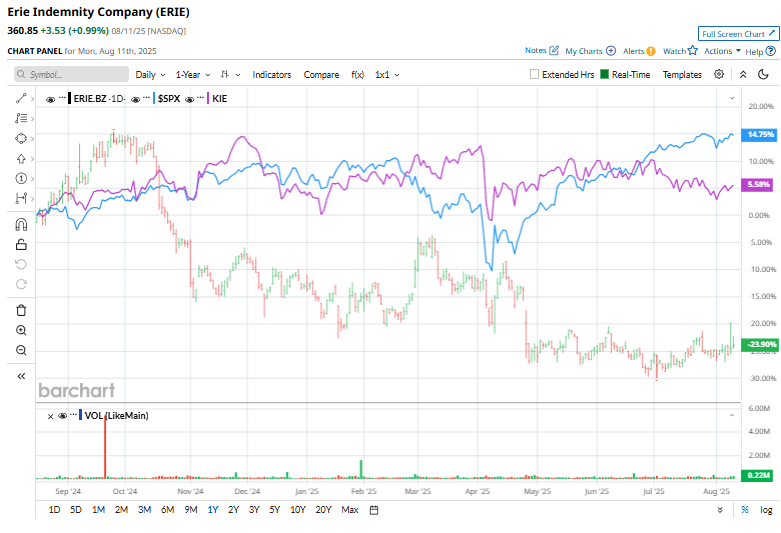Expand the bottom double-down chevrons
The height and width of the screenshot is (533, 781).
pos(720,510)
